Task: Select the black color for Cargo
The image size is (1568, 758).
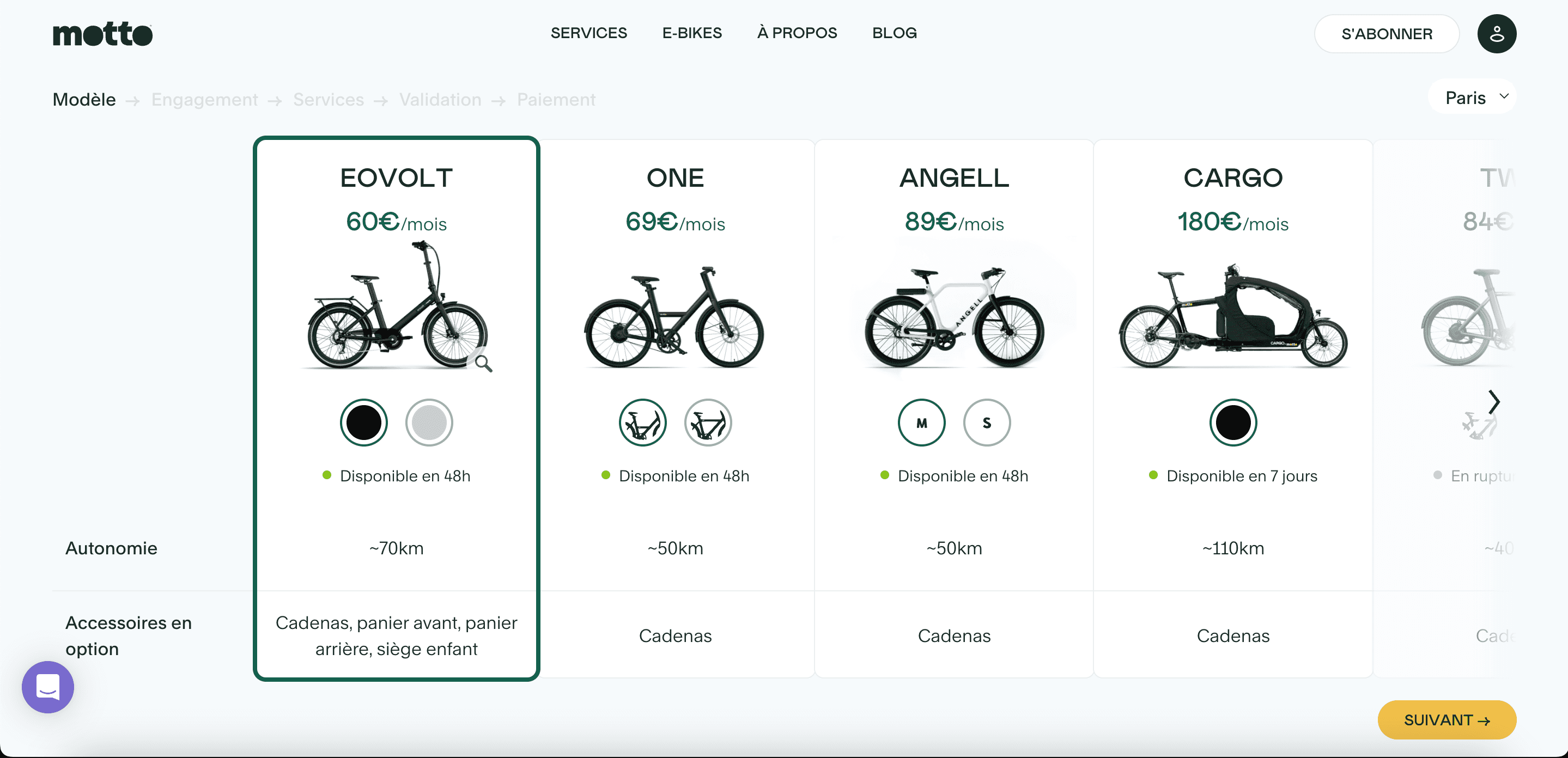Action: coord(1232,422)
